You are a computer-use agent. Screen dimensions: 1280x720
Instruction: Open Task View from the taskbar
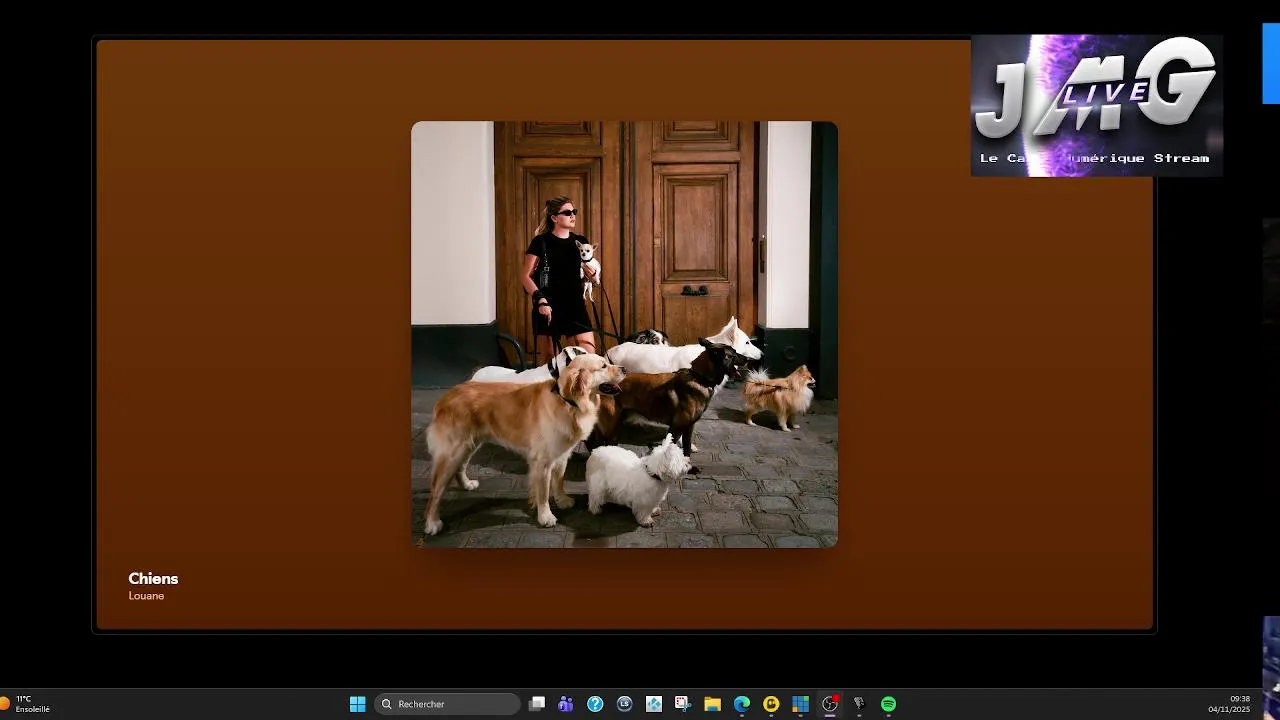coord(537,704)
